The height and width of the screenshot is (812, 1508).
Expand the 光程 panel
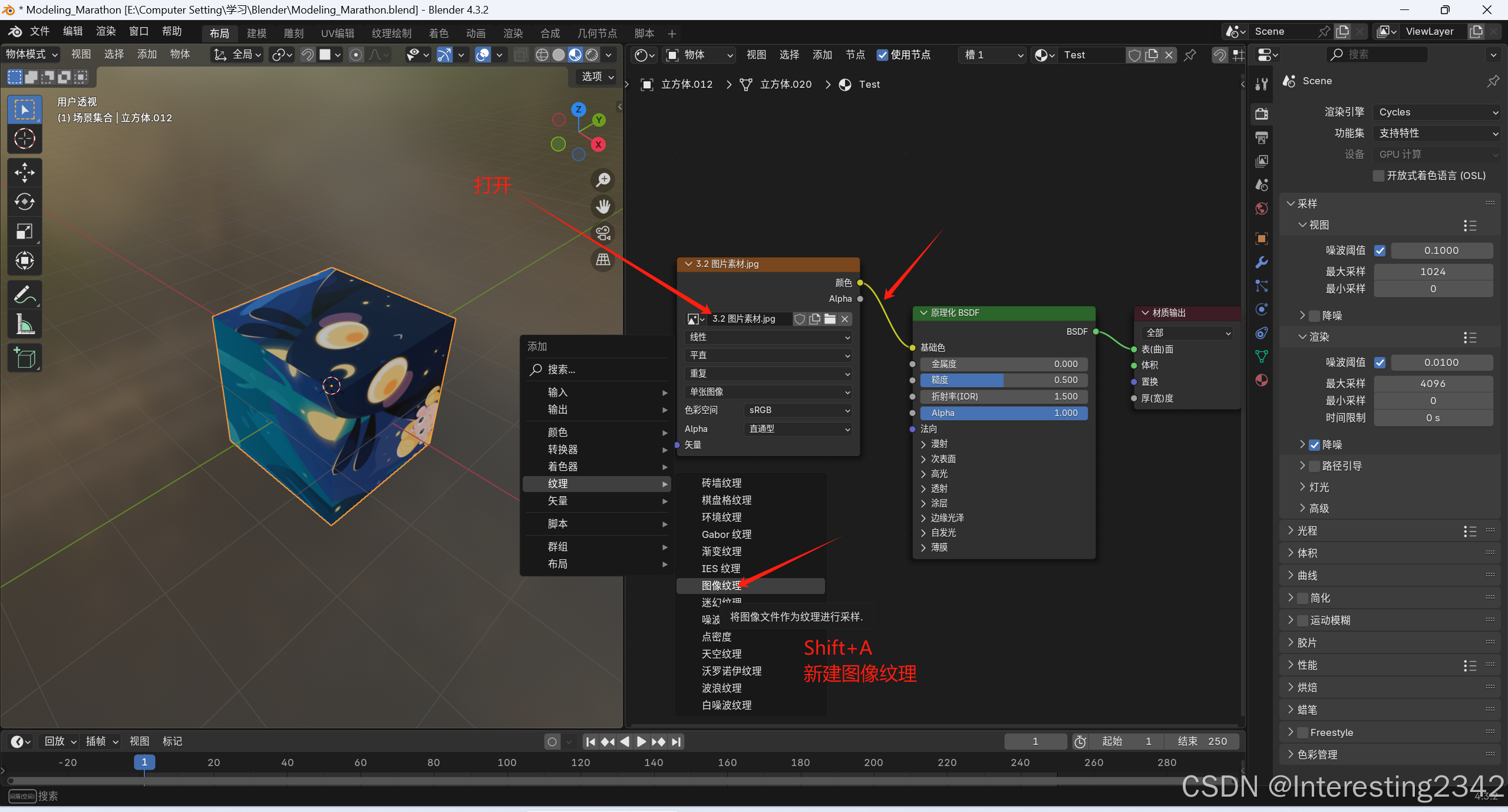point(1307,531)
